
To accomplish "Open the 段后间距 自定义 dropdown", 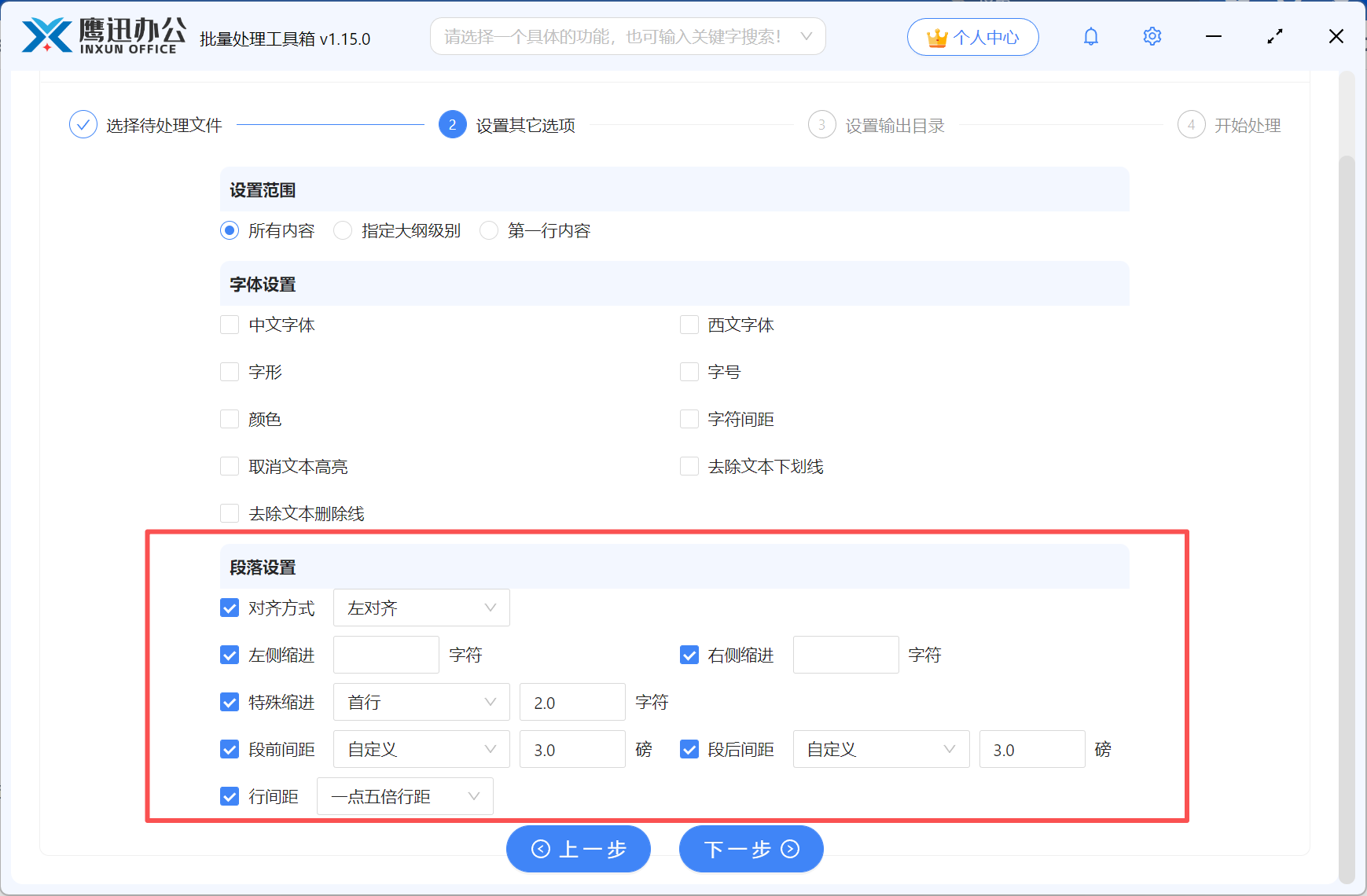I will pos(881,749).
